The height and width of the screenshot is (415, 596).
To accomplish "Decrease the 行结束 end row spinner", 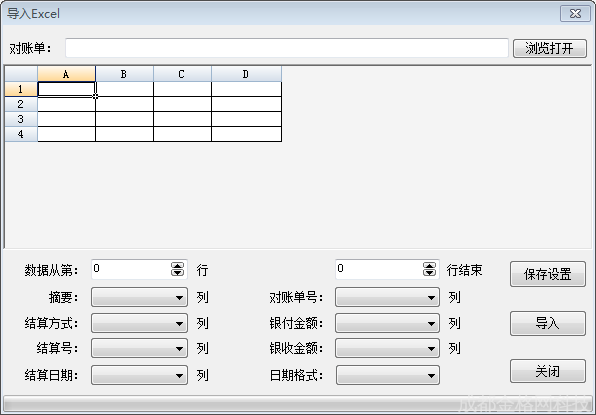I will point(429,272).
